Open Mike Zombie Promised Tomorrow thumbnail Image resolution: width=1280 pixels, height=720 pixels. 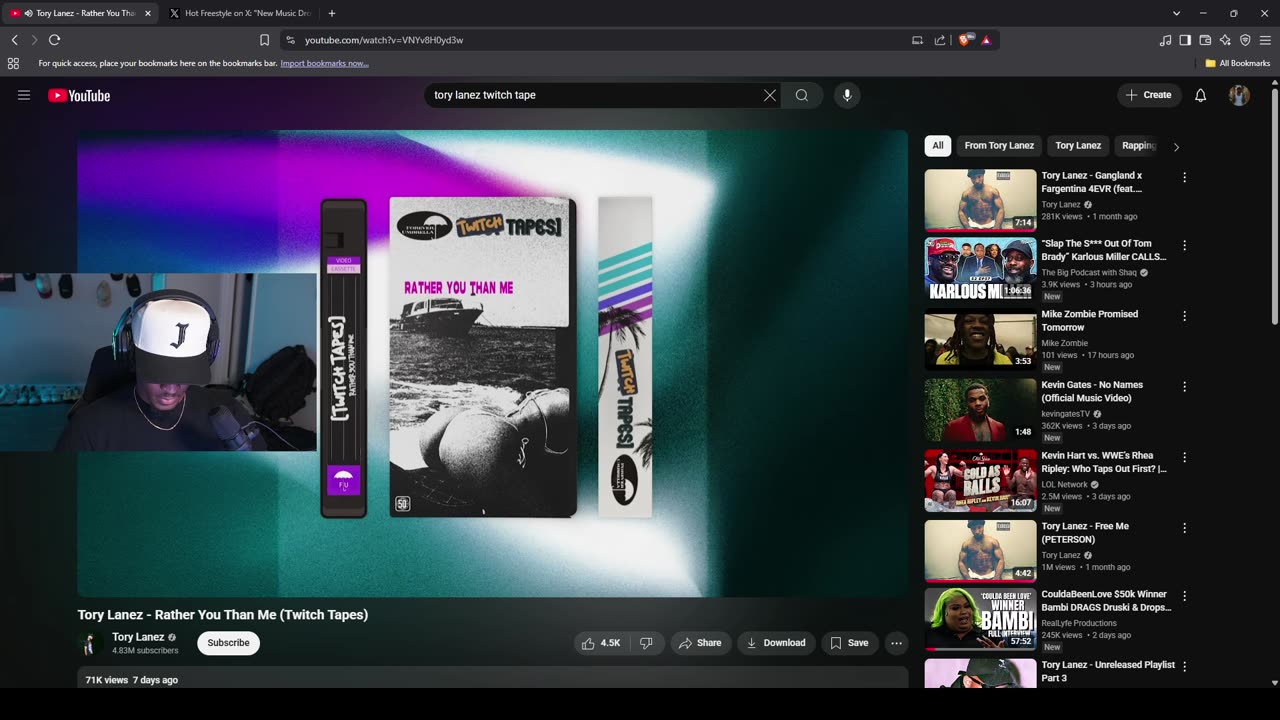980,340
